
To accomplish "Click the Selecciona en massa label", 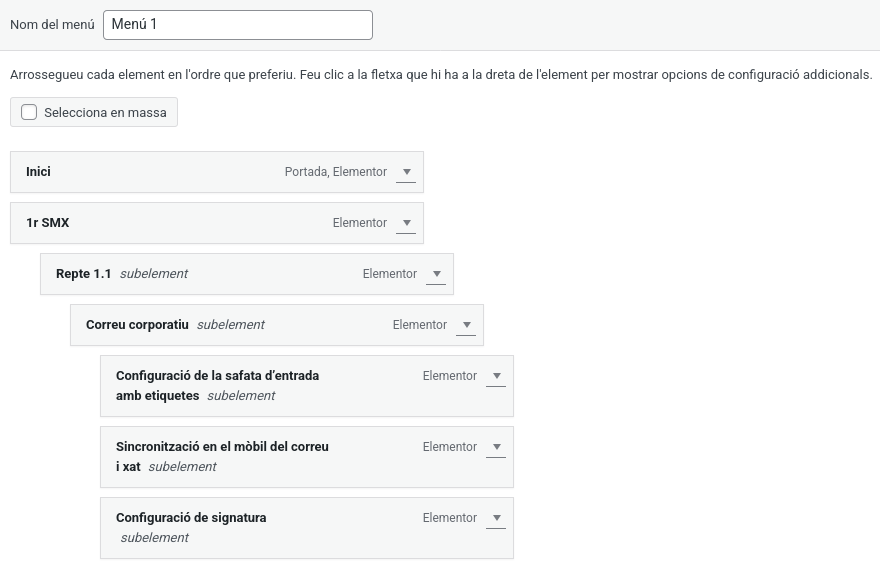I will 105,113.
